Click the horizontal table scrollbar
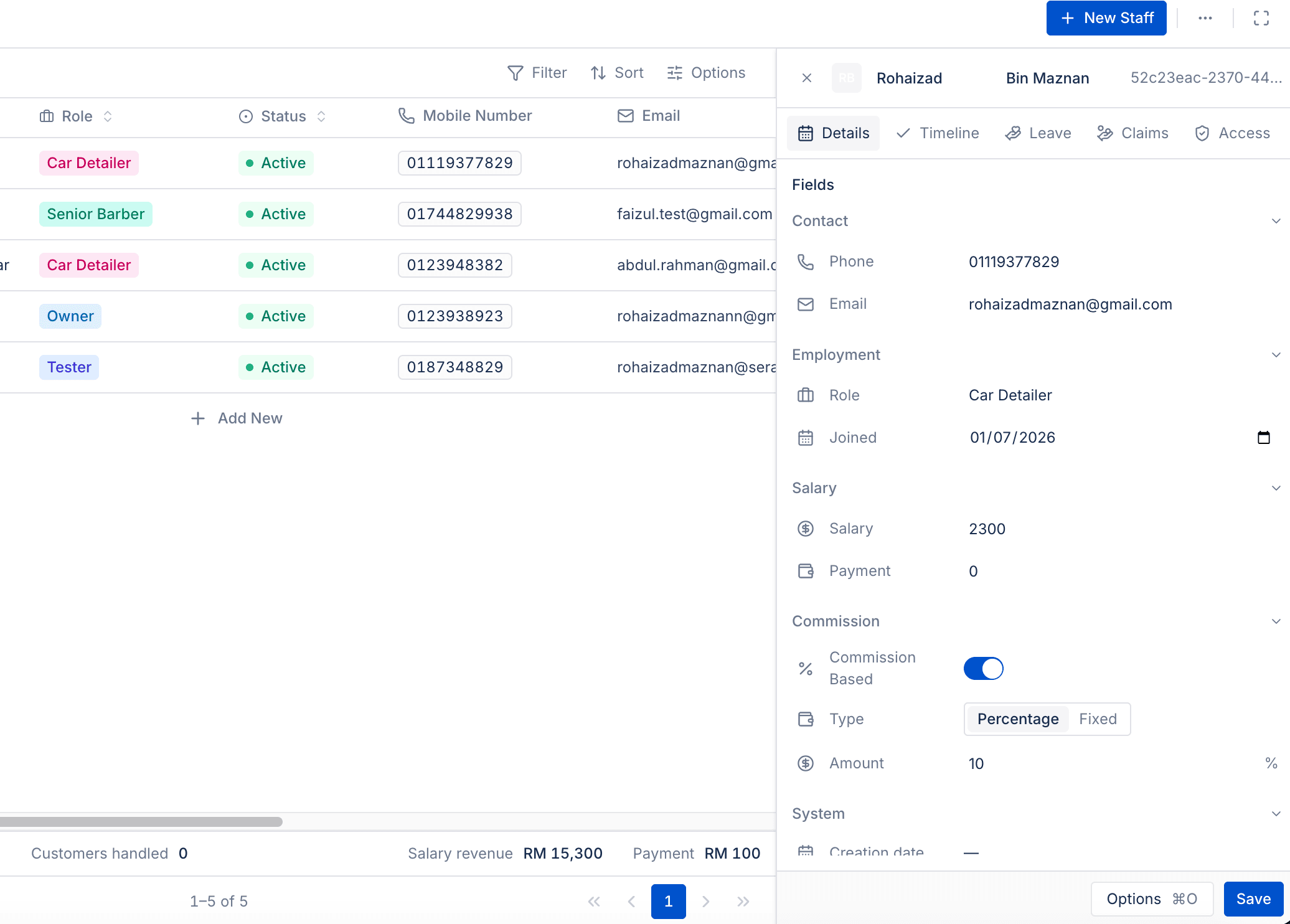This screenshot has height=924, width=1290. pos(141,822)
